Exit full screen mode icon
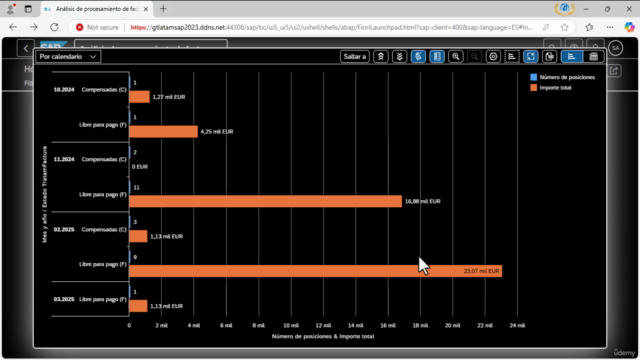 click(531, 57)
